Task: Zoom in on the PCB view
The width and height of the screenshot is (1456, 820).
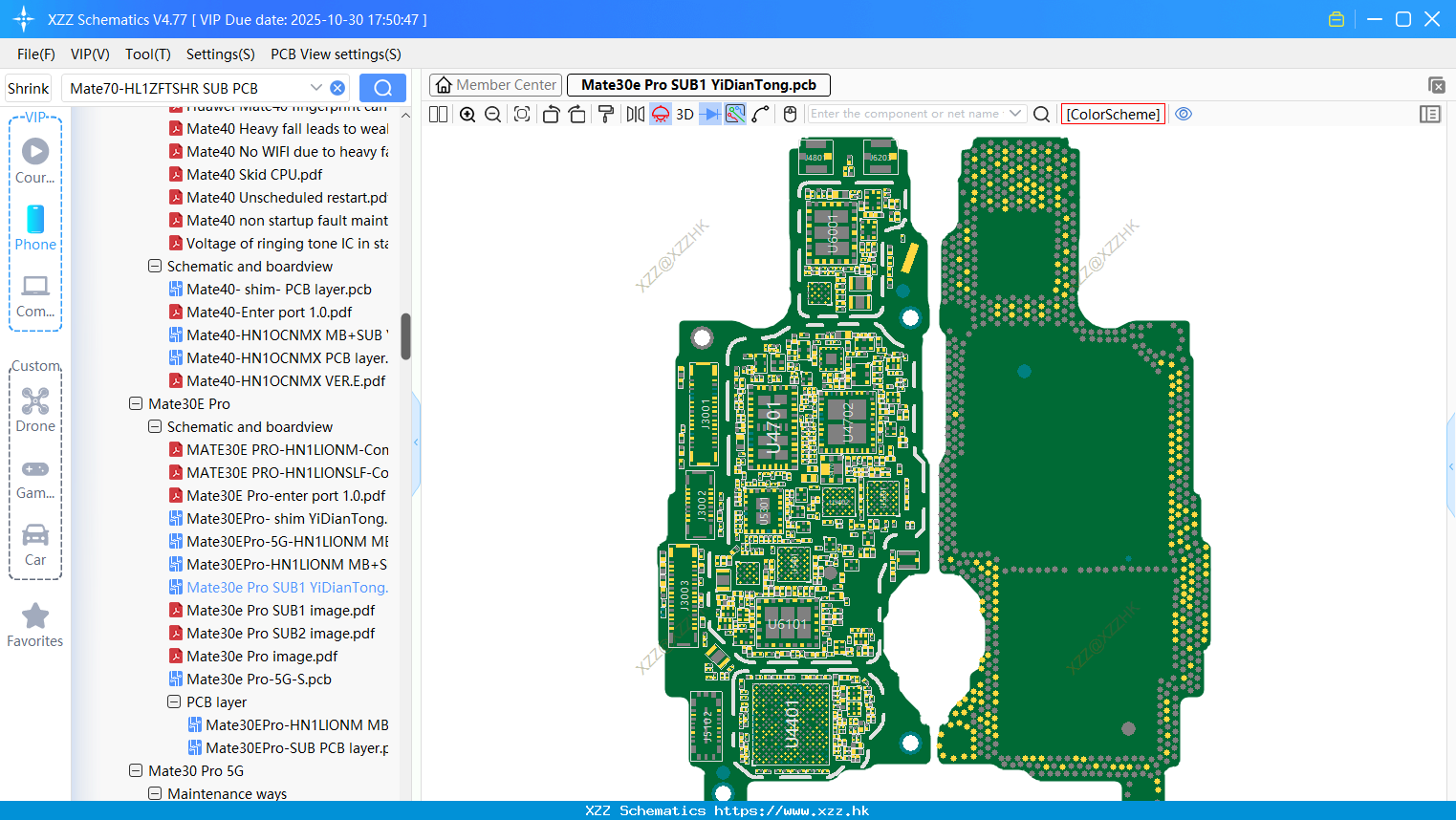Action: 467,114
